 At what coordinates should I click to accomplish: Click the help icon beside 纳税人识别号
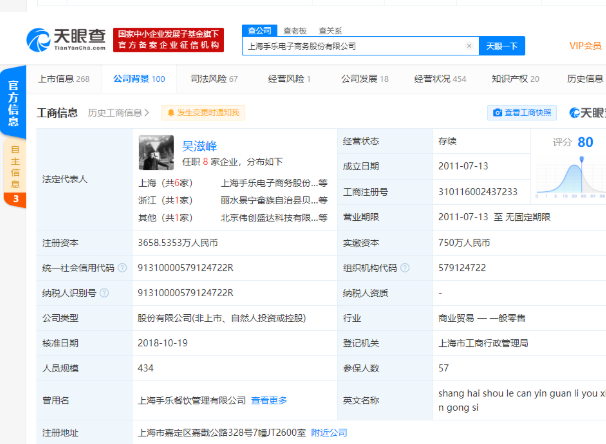point(104,293)
